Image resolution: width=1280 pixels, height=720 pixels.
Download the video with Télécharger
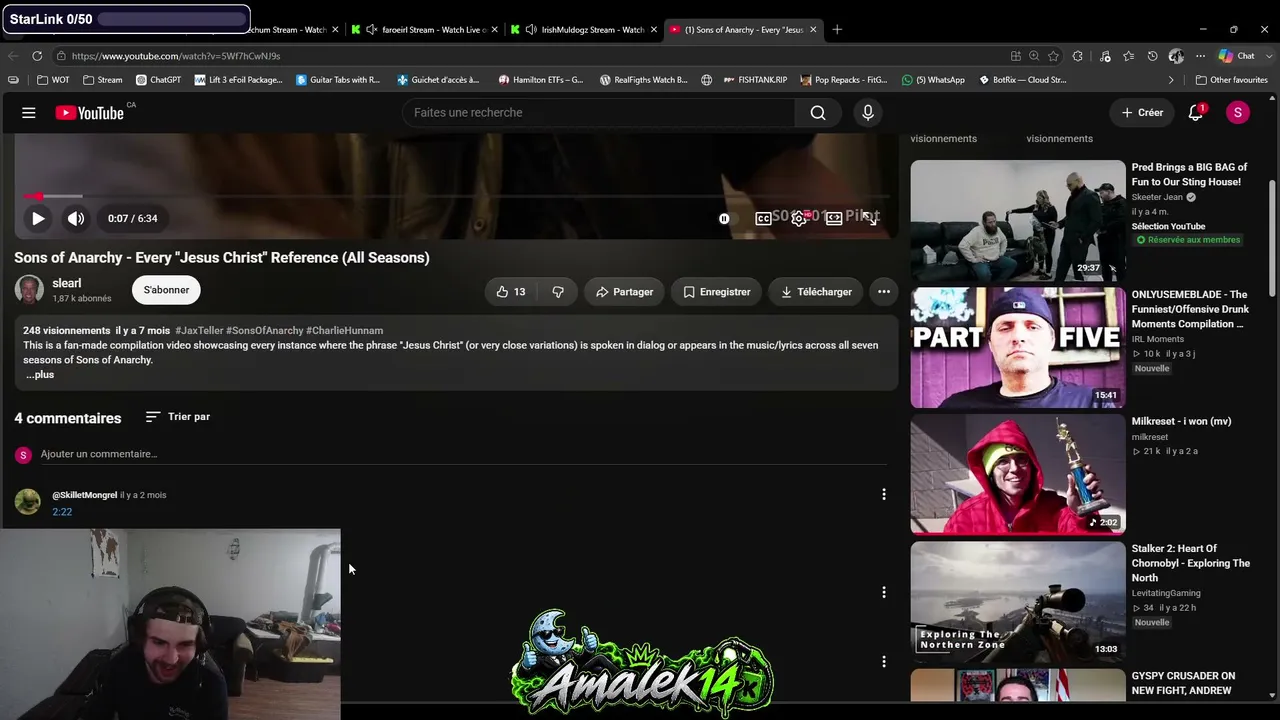coord(816,292)
